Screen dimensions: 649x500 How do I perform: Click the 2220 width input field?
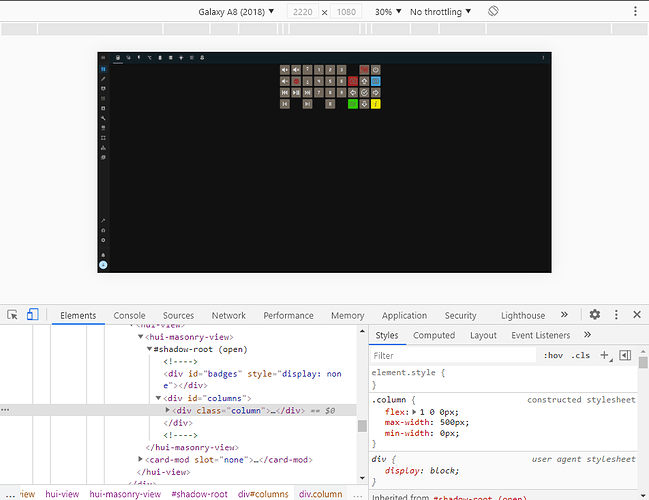click(303, 12)
